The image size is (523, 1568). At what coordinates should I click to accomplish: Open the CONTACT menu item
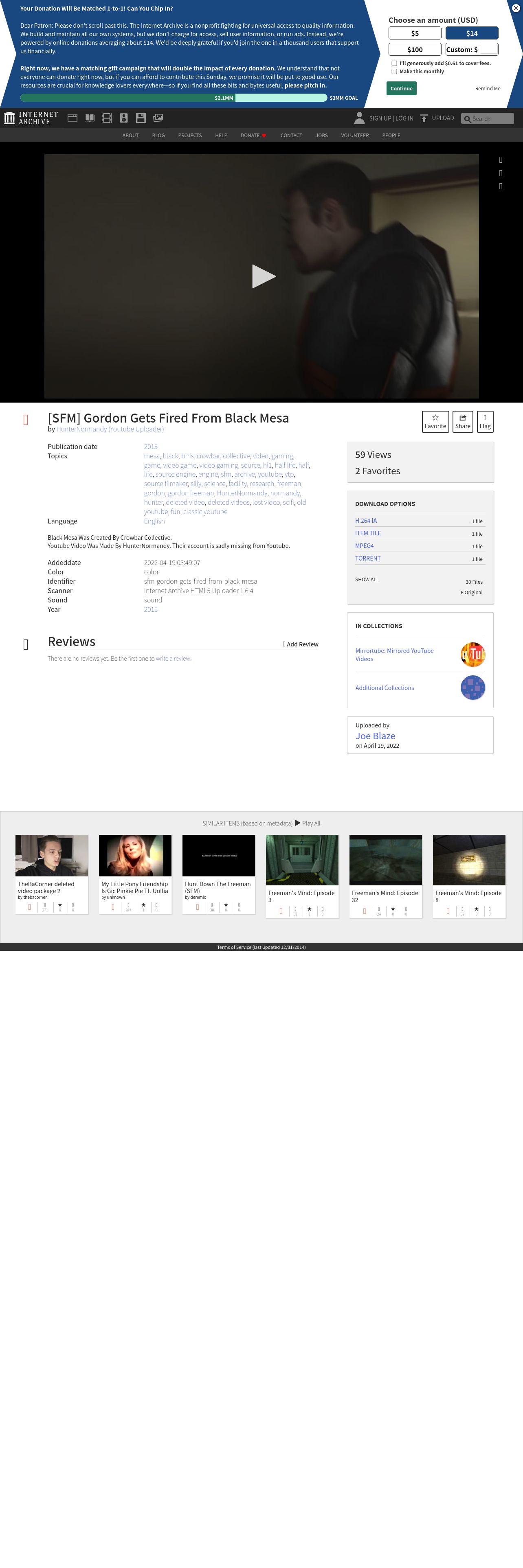point(291,136)
